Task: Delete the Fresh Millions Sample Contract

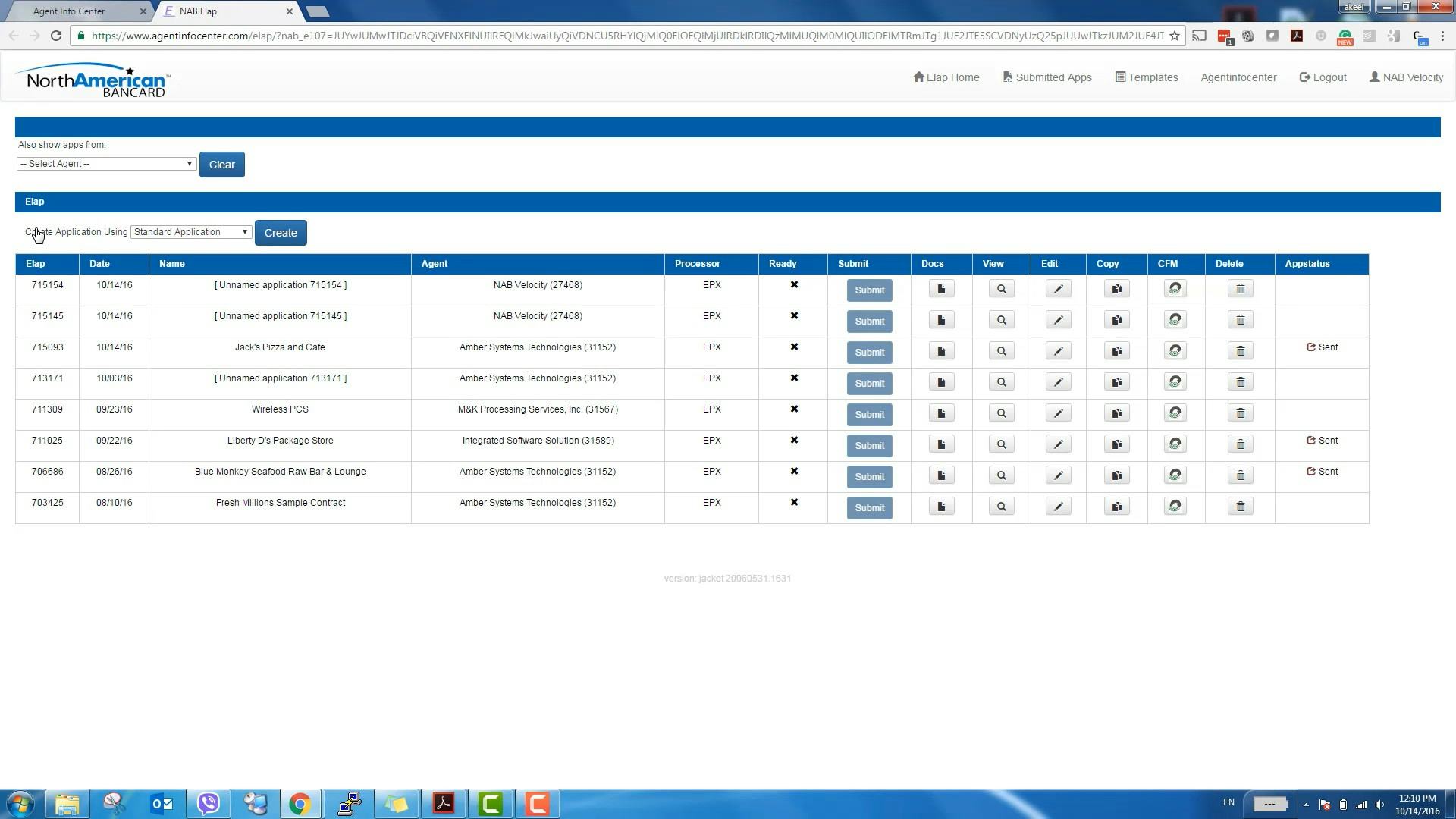Action: point(1240,506)
